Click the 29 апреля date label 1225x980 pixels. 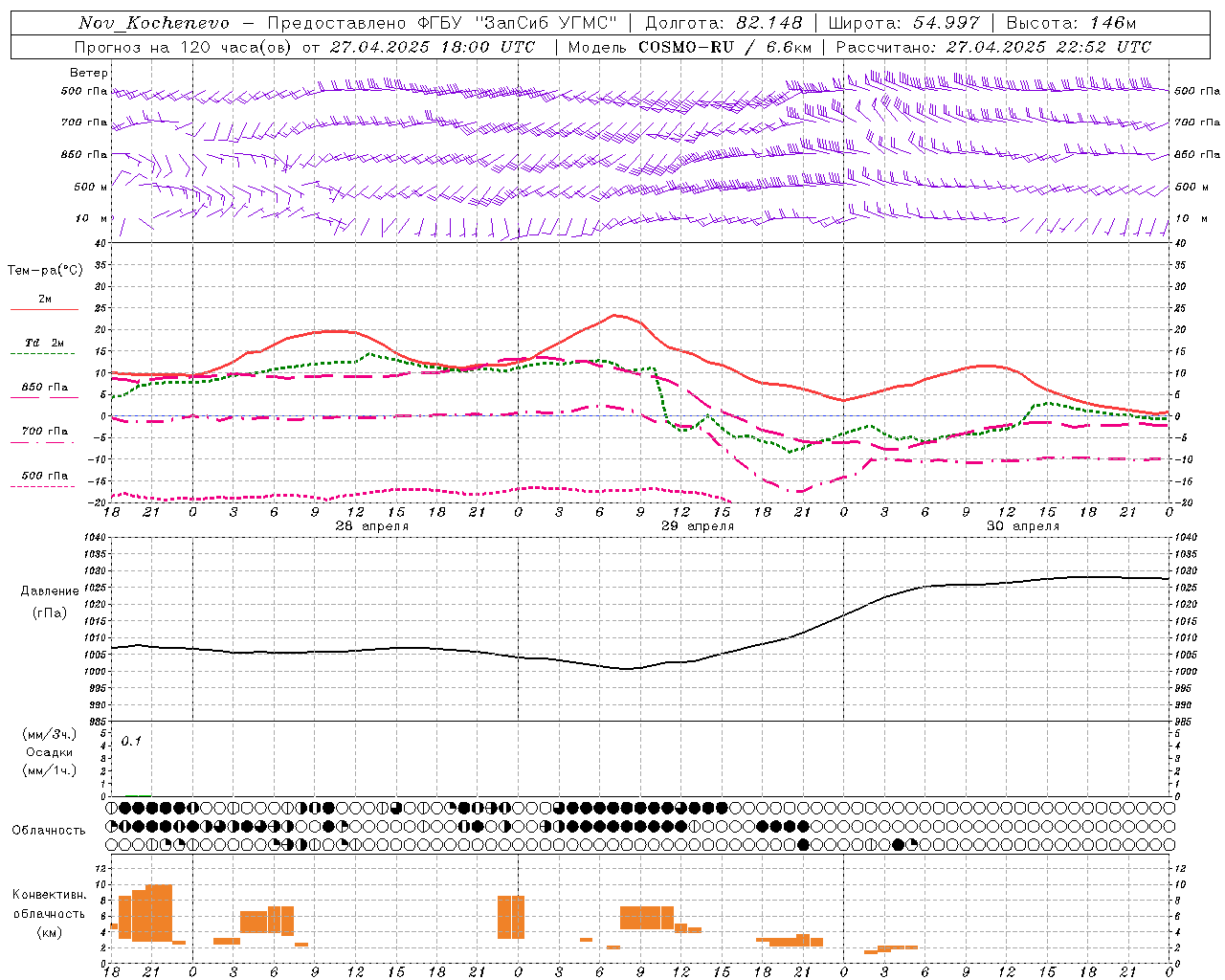[x=698, y=526]
